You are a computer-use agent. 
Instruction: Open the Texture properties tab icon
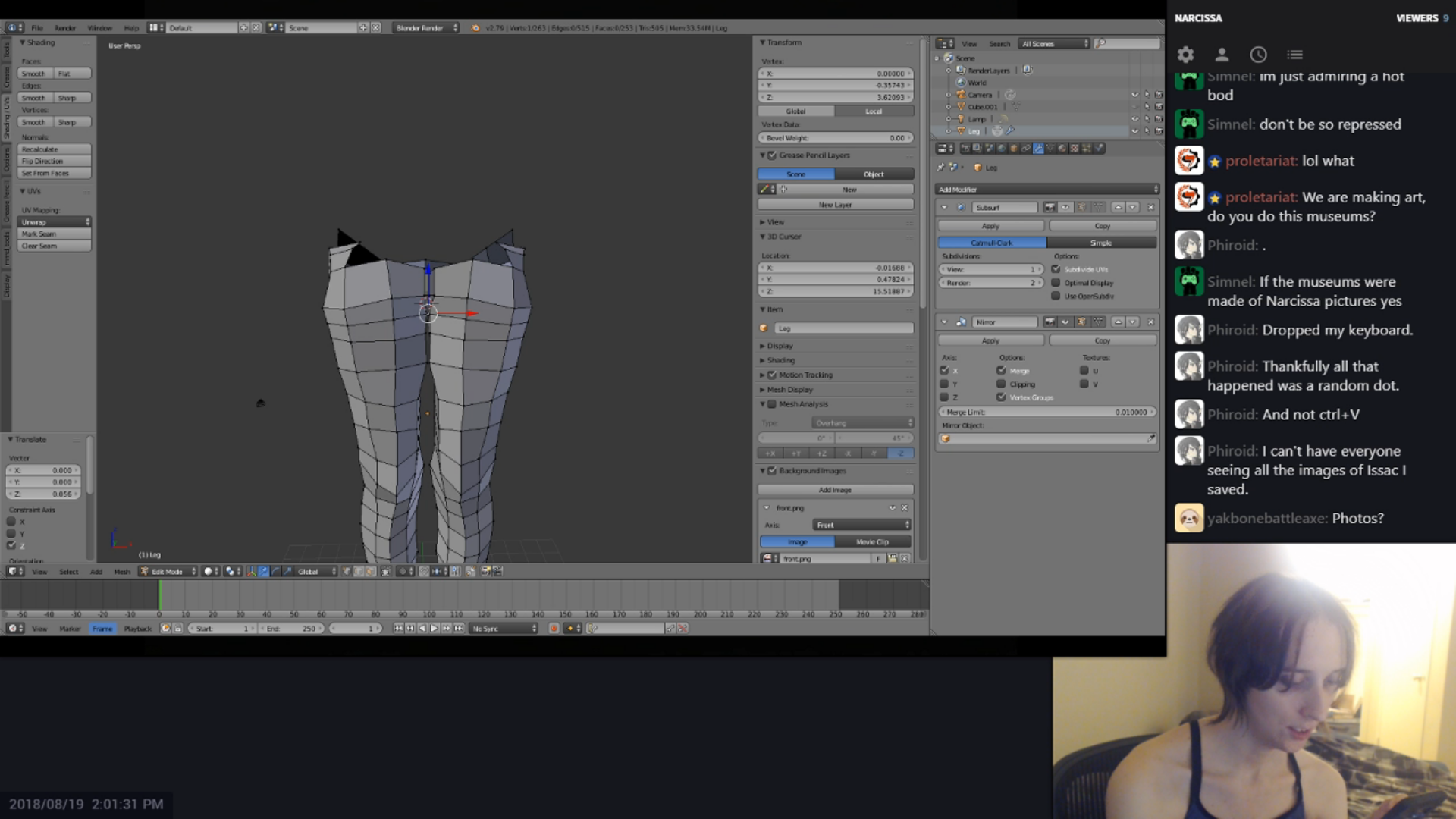1075,149
